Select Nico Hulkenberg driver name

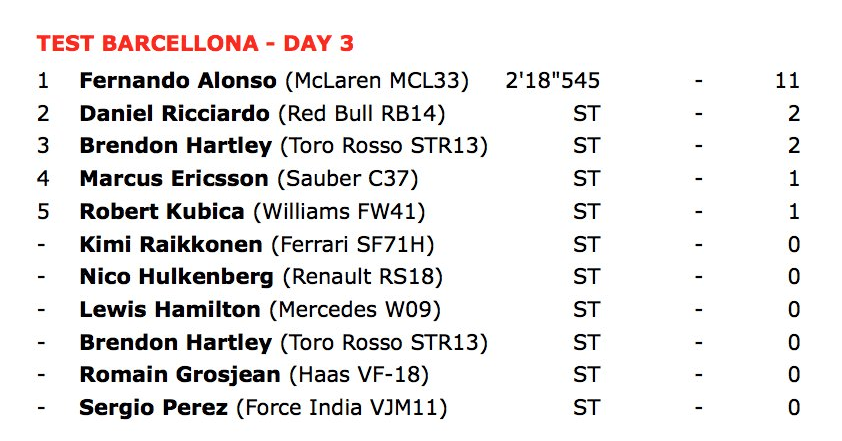pos(177,277)
